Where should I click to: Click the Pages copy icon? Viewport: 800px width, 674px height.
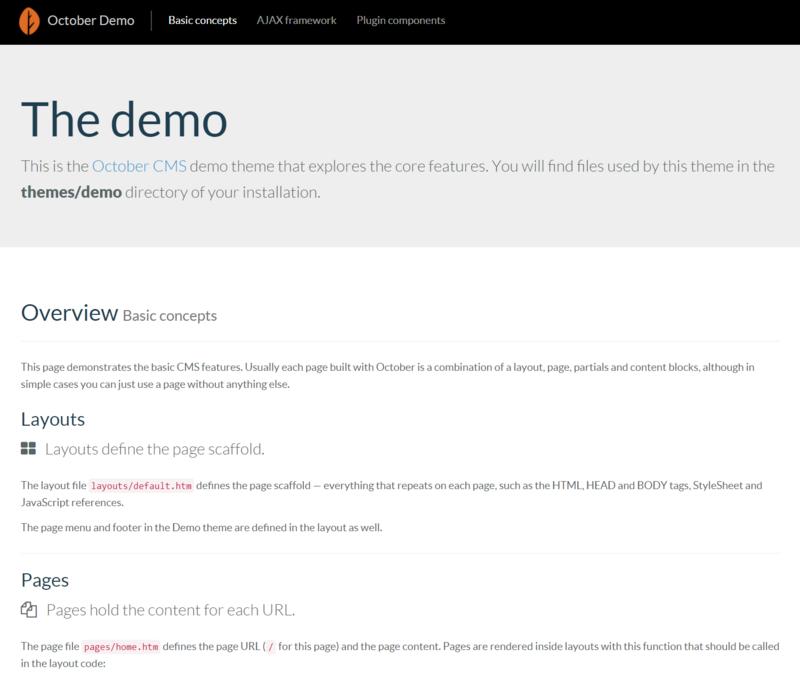click(29, 610)
